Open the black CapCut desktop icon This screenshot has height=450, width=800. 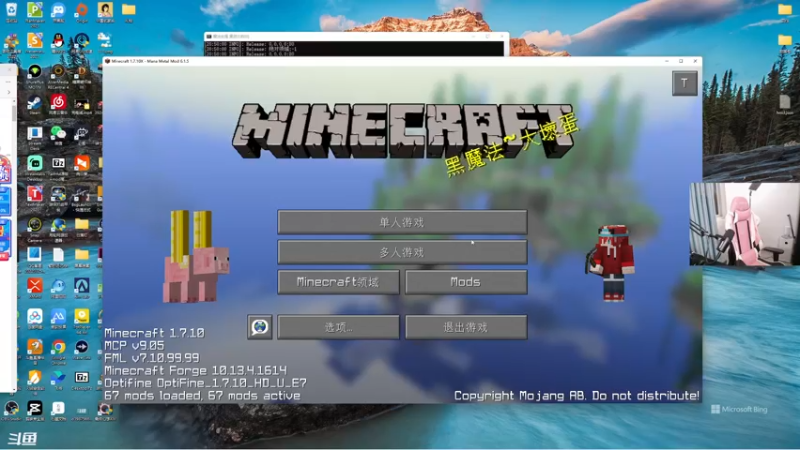pos(35,409)
